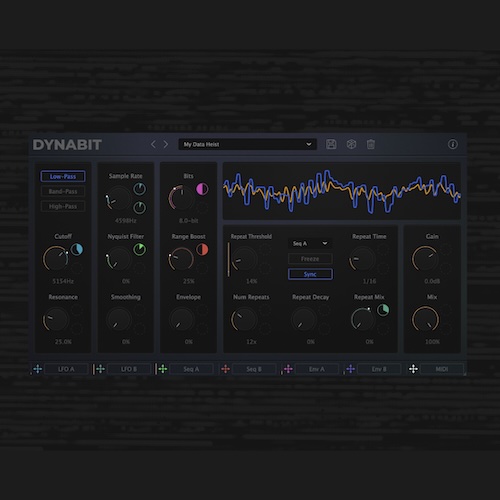Click the red Seq B modulation drag handle icon

pos(225,369)
